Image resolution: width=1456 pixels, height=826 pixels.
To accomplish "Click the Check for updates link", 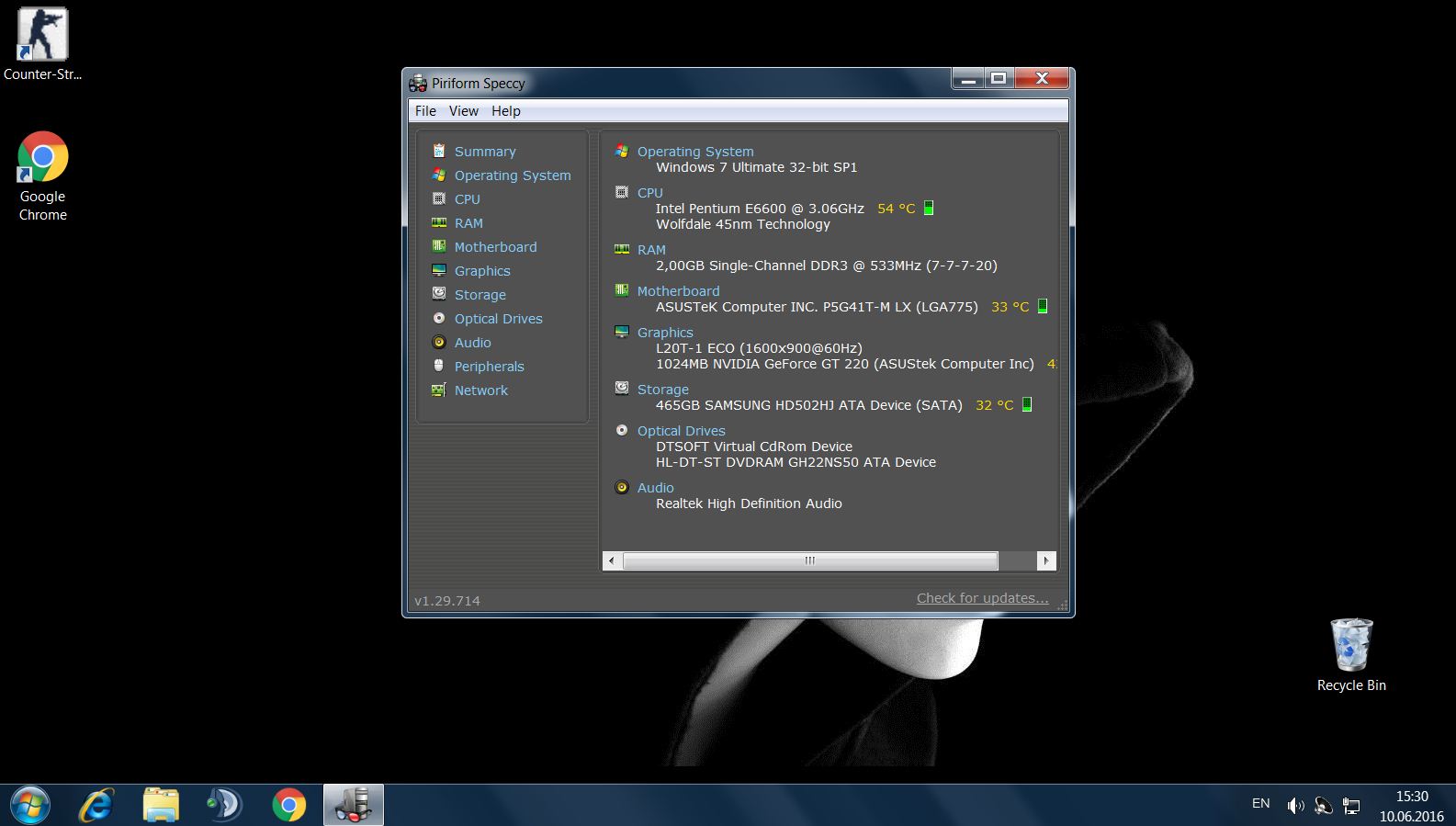I will [x=982, y=598].
